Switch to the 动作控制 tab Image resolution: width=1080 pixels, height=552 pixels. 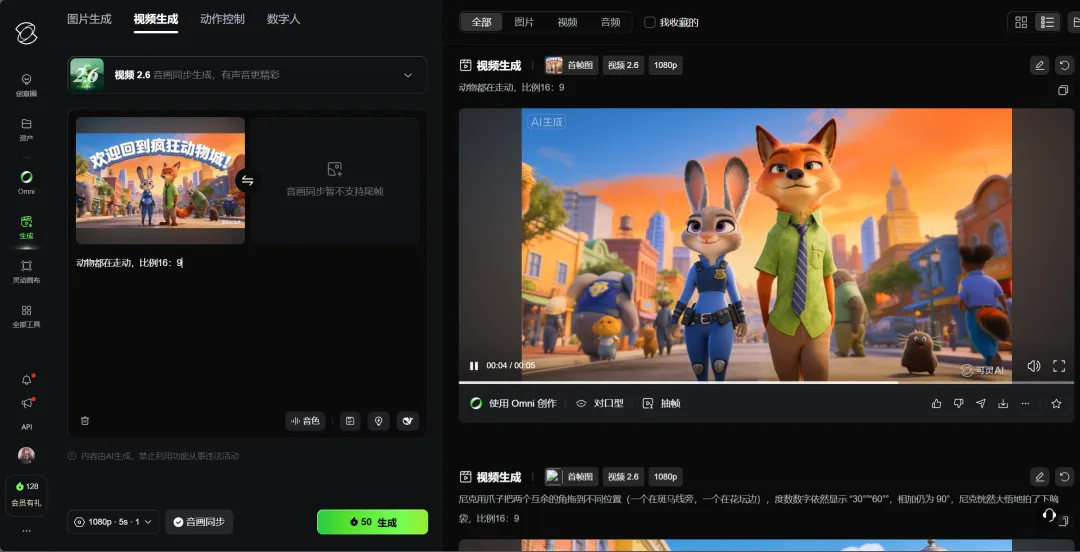(222, 19)
